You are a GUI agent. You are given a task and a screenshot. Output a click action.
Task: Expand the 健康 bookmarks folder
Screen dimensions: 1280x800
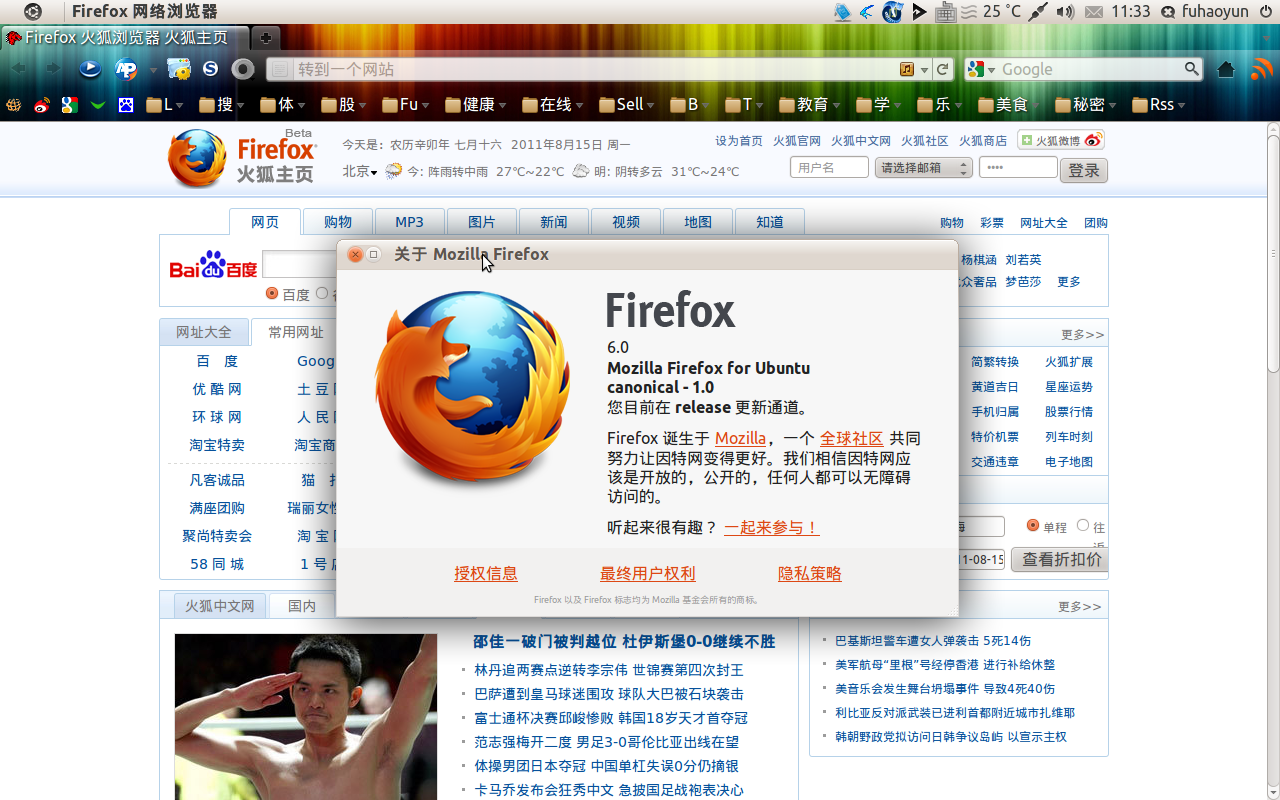point(476,104)
